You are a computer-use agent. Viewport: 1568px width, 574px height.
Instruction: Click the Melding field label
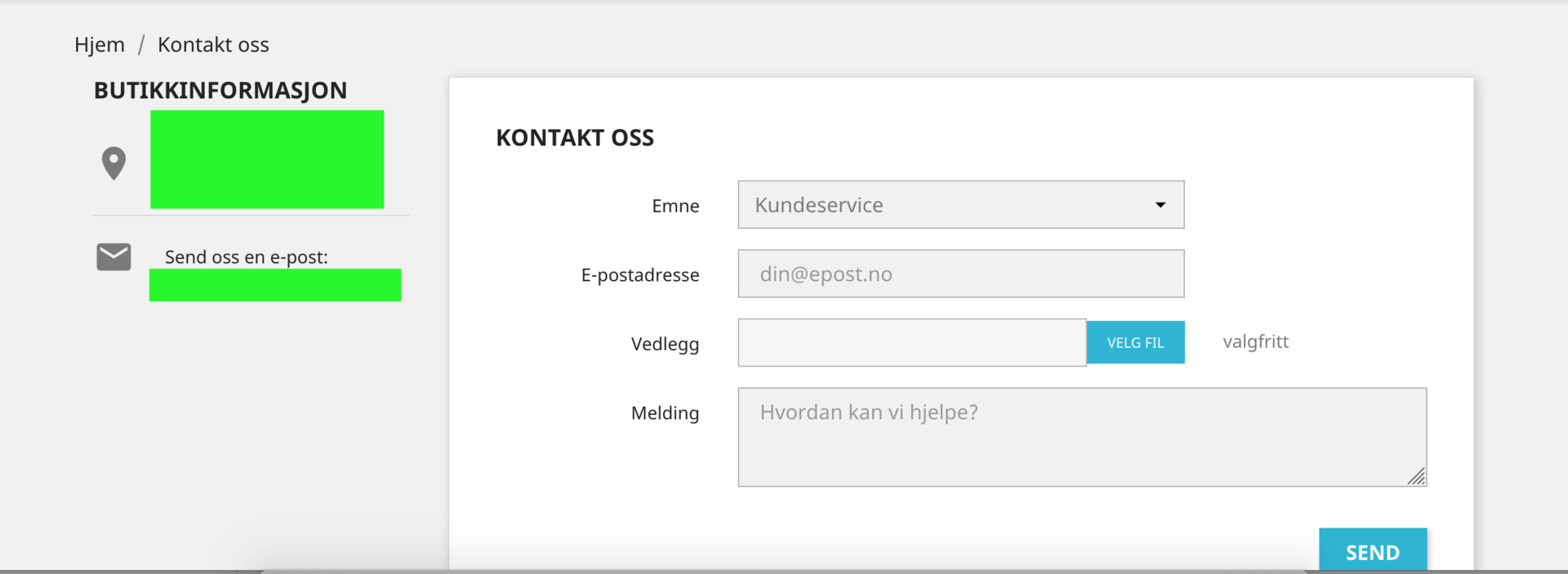[x=665, y=413]
